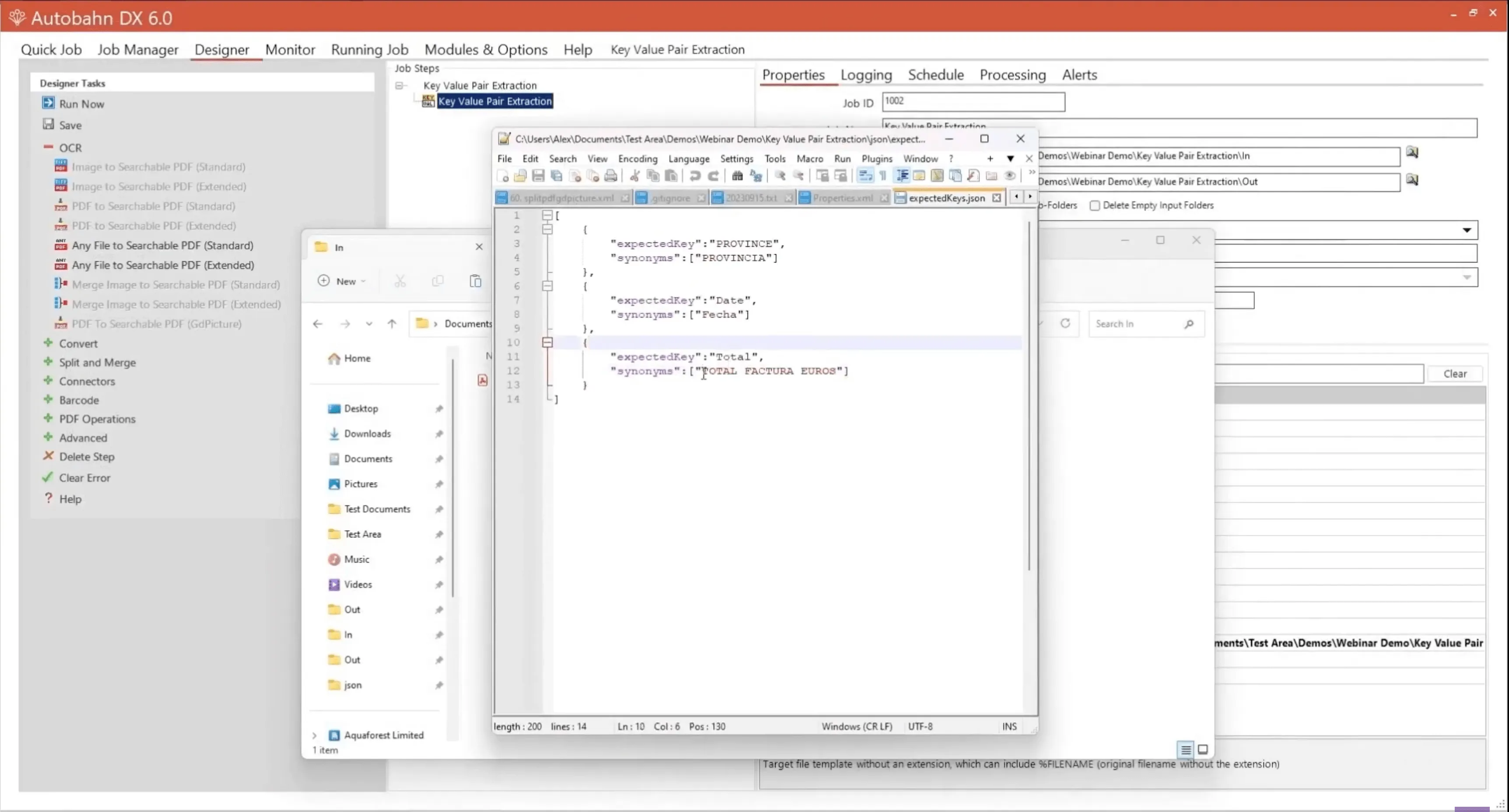Open Home in Explorer sidebar

tap(357, 358)
